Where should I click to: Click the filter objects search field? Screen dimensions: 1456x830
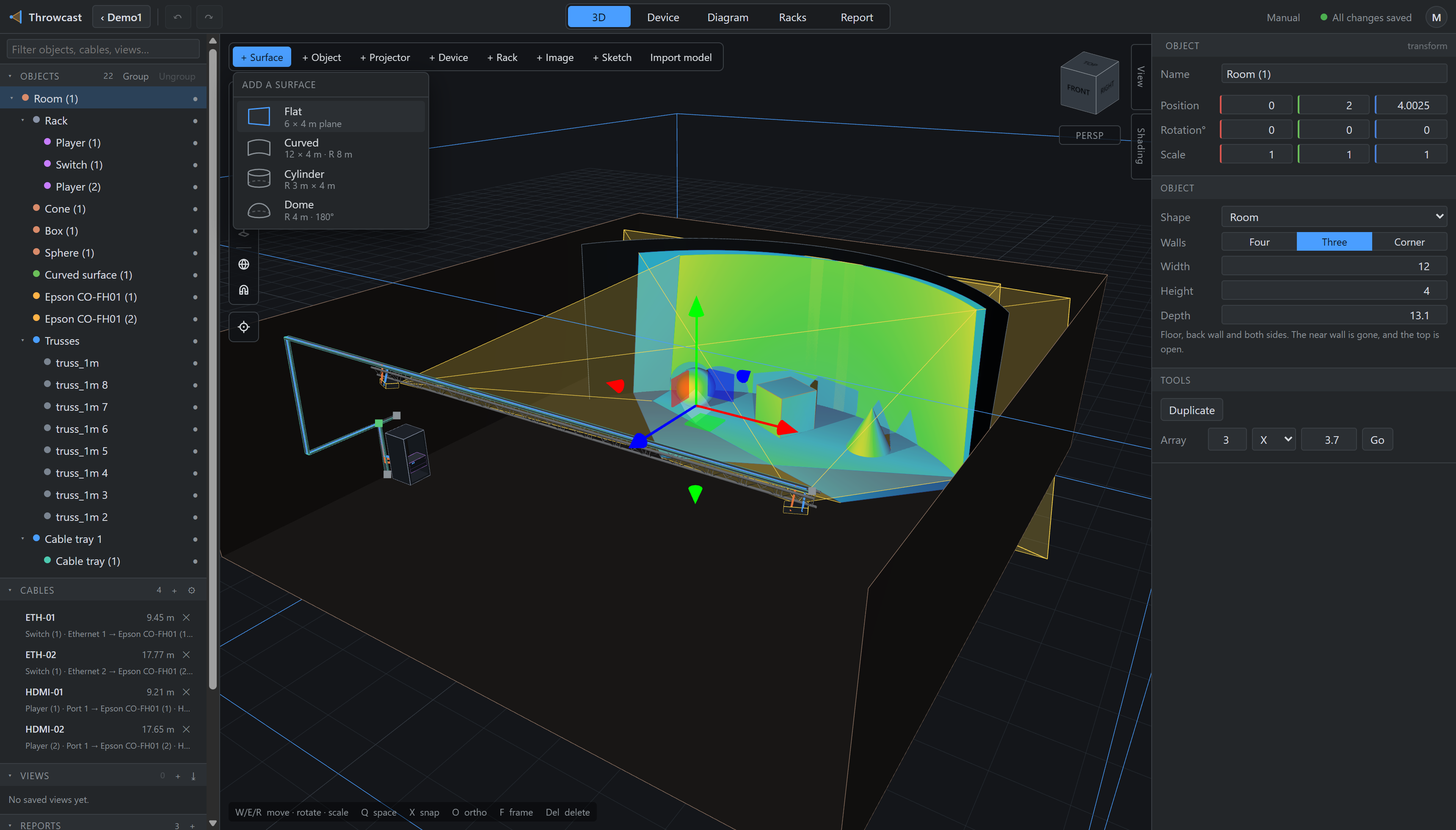coord(103,49)
